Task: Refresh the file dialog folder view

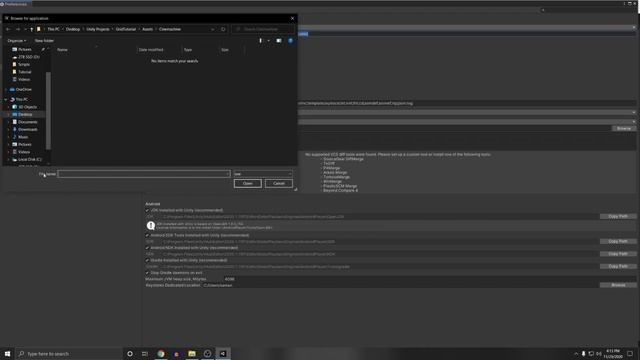Action: (x=223, y=29)
